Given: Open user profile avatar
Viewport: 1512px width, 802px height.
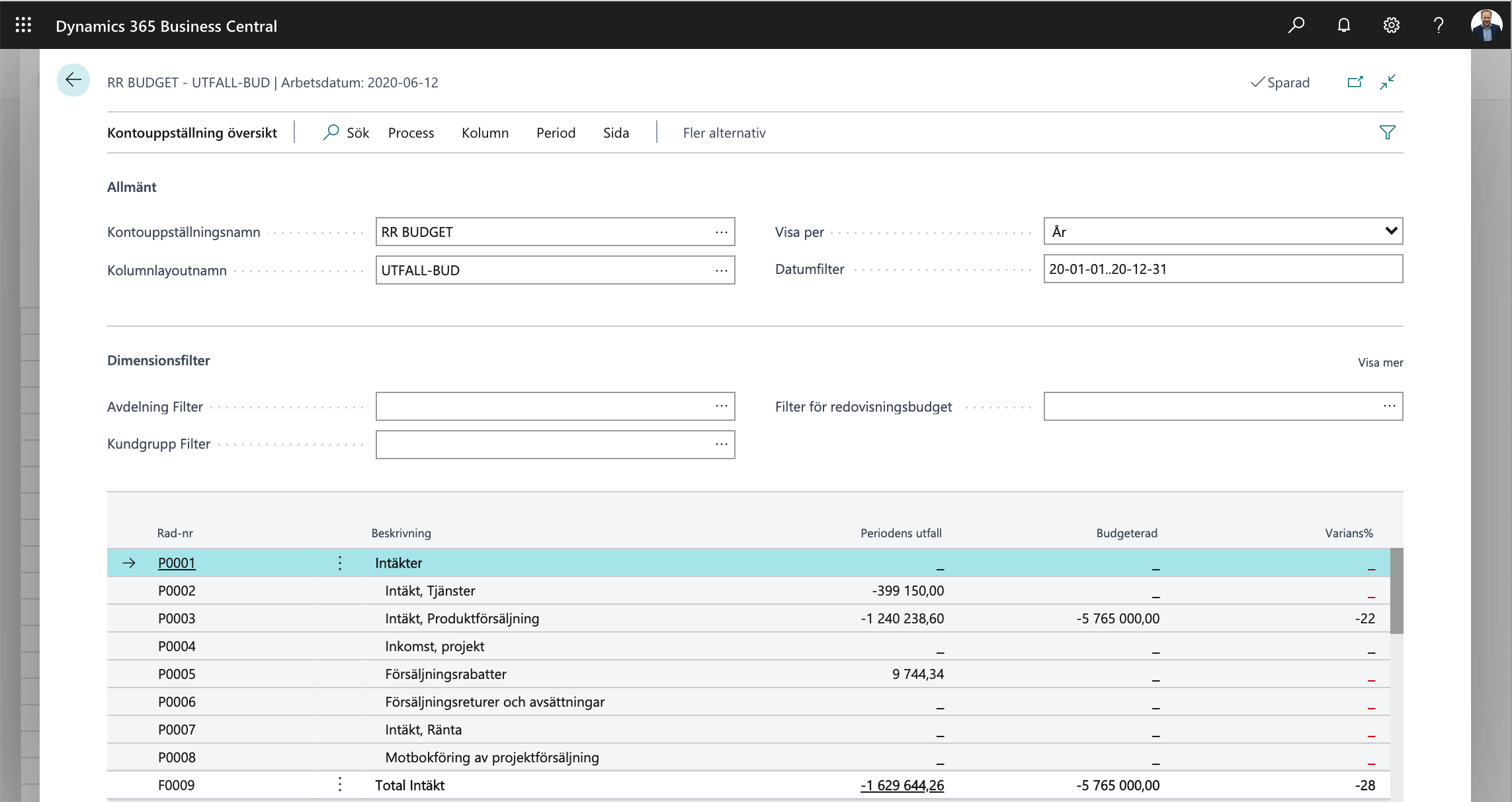Looking at the screenshot, I should 1486,25.
